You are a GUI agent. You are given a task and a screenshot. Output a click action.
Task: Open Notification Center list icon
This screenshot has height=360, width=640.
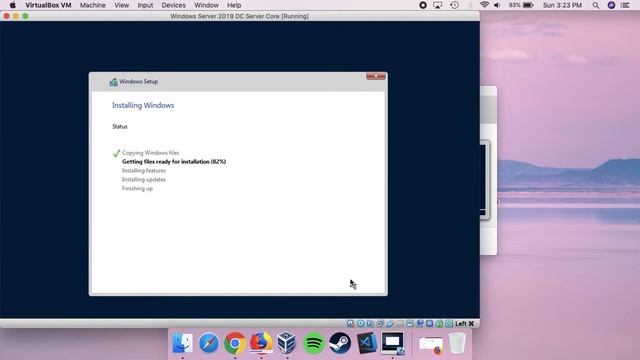tap(625, 5)
